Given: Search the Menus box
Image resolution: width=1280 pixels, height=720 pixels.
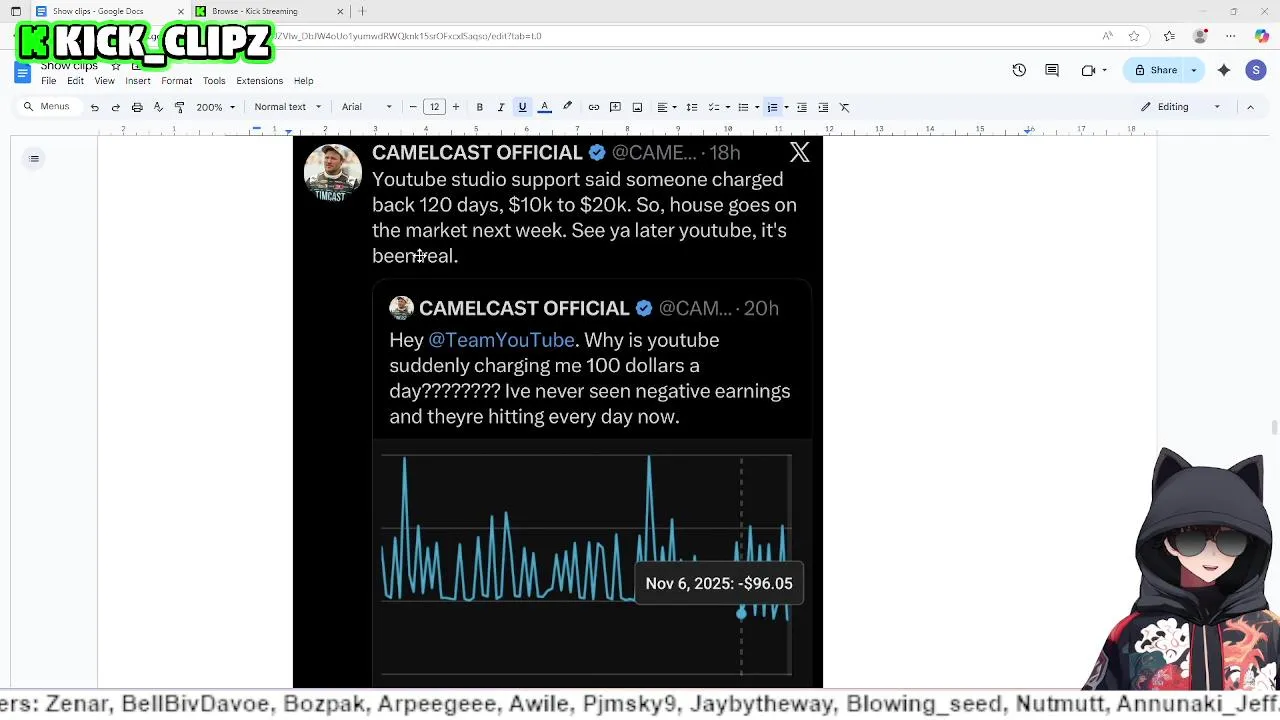Looking at the screenshot, I should pyautogui.click(x=48, y=107).
